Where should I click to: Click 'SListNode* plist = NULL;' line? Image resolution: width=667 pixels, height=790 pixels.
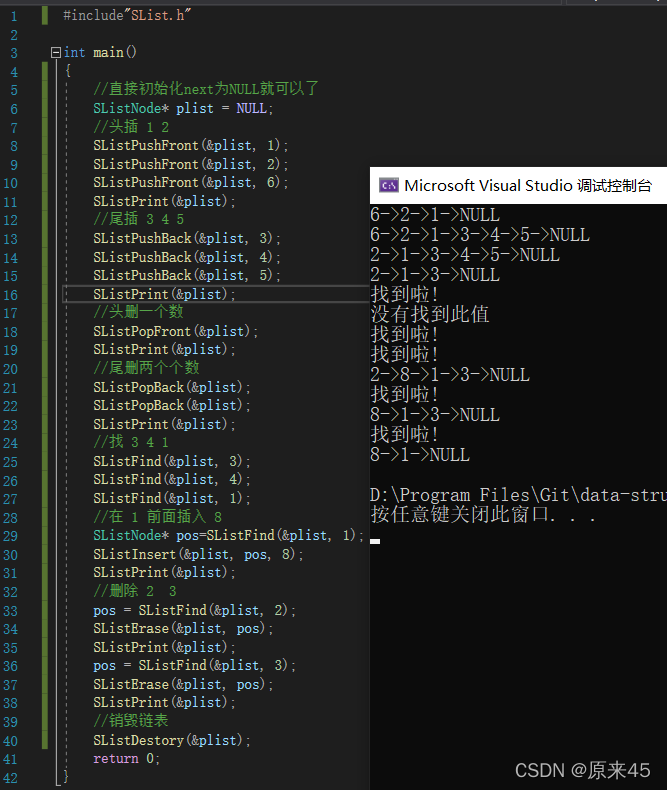[x=183, y=108]
